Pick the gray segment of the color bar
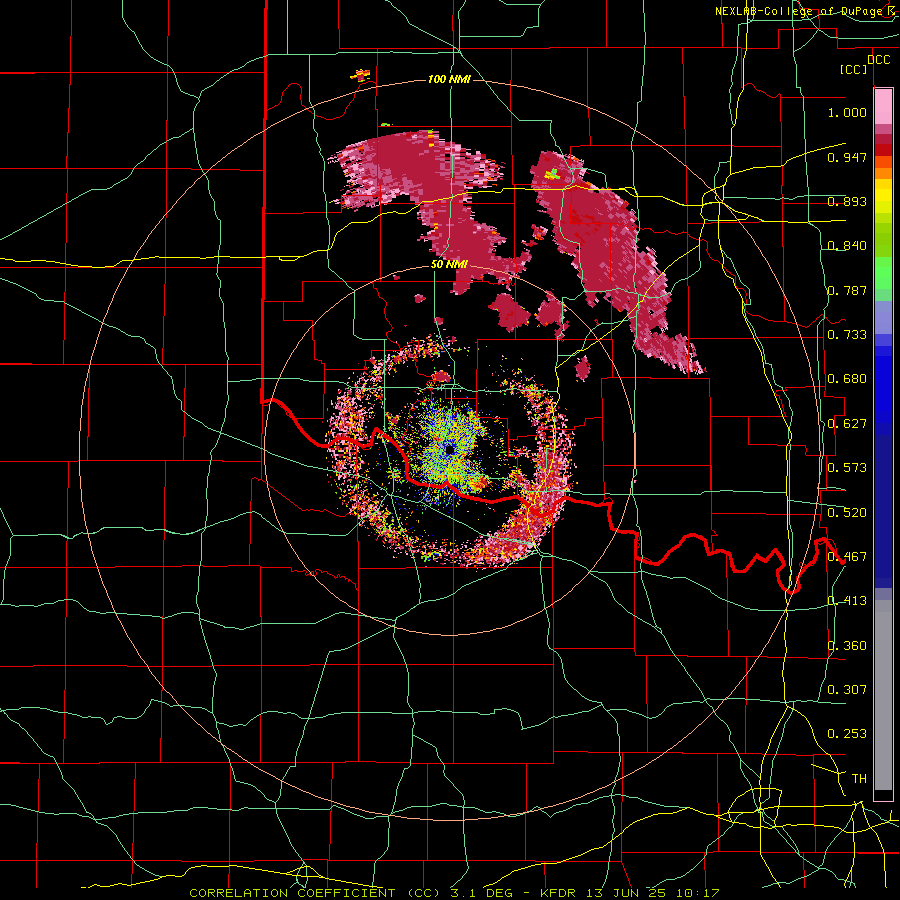900x900 pixels. coord(883,695)
